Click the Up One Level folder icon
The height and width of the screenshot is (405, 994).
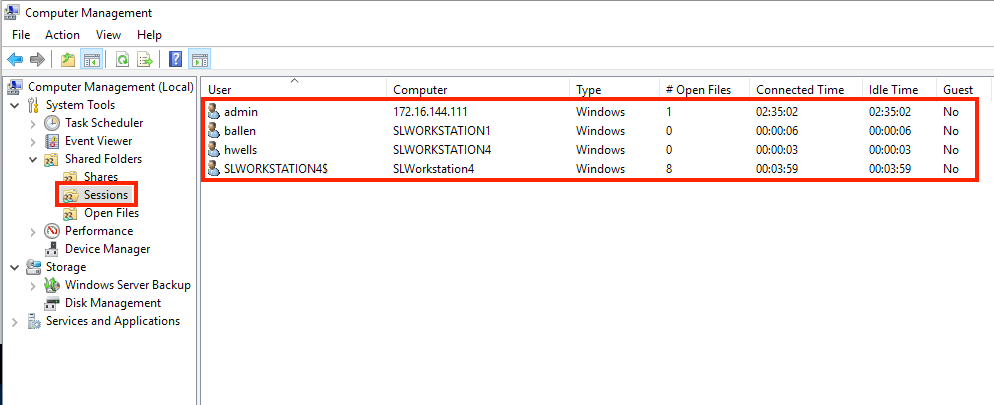(68, 59)
